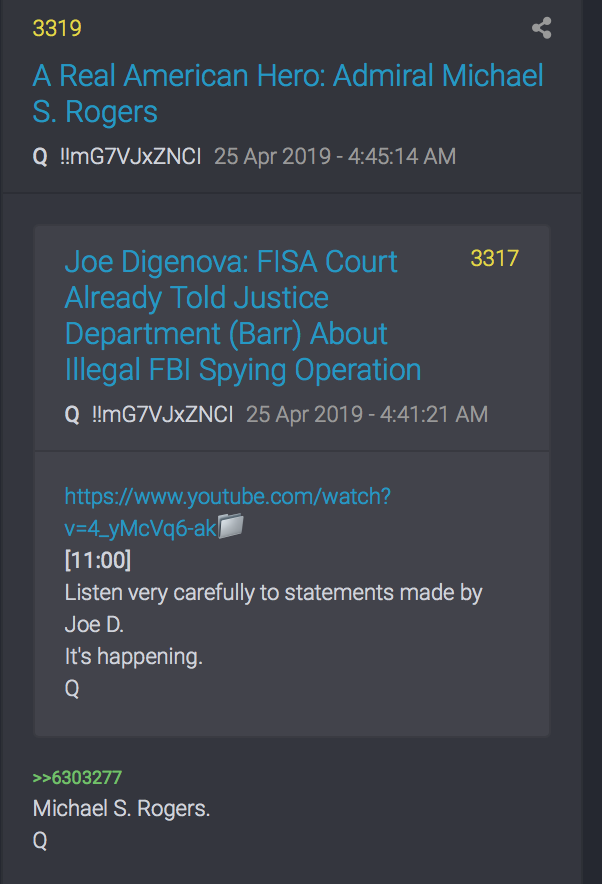602x884 pixels.
Task: Open post number 3319 link
Action: tap(57, 28)
